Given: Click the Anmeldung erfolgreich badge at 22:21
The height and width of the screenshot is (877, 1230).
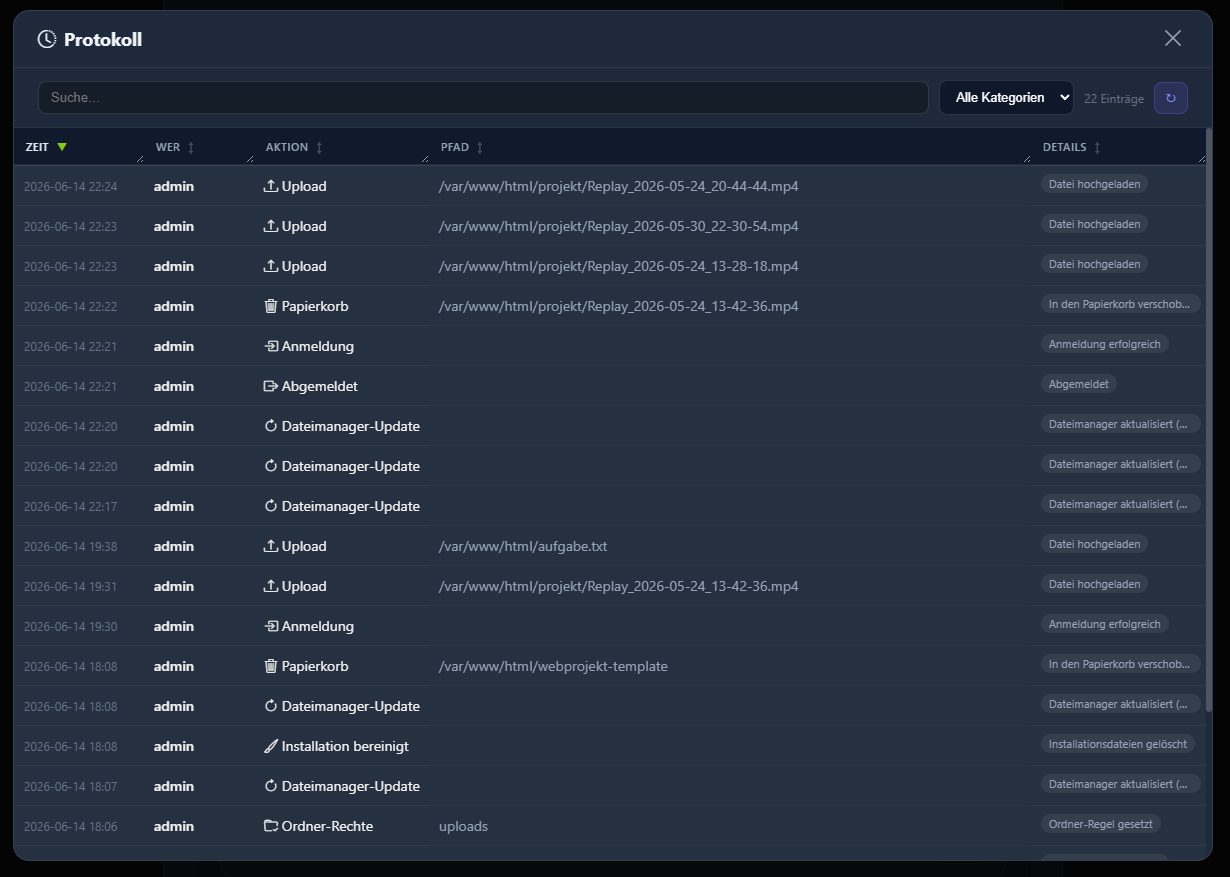Looking at the screenshot, I should (1105, 344).
